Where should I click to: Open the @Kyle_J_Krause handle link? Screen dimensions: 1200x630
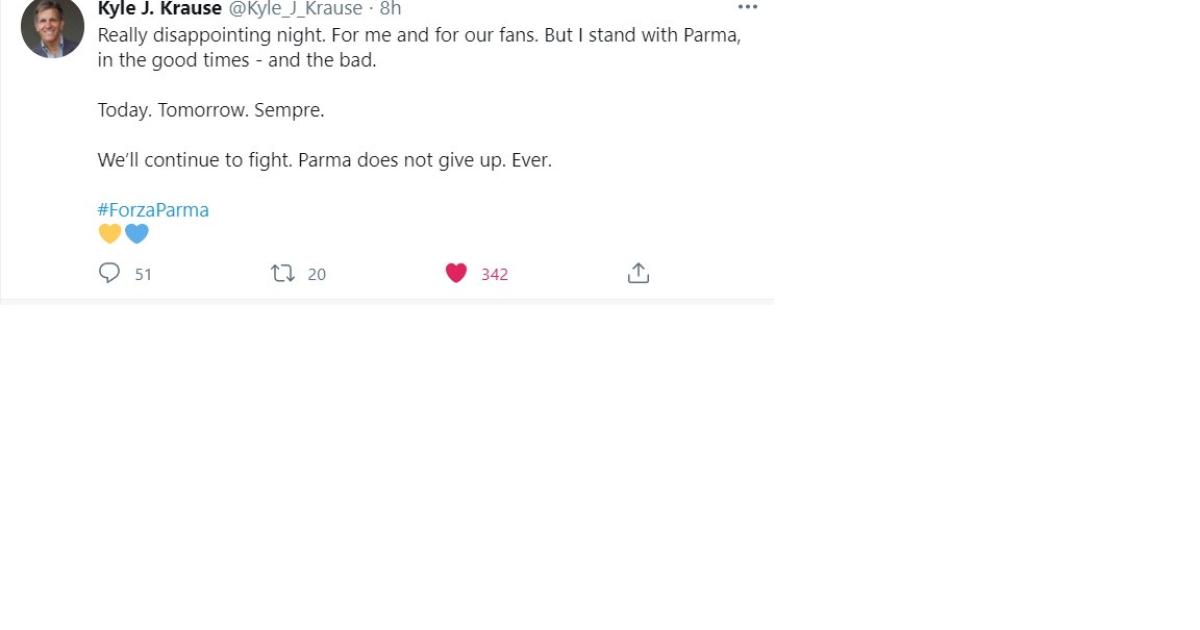point(296,9)
